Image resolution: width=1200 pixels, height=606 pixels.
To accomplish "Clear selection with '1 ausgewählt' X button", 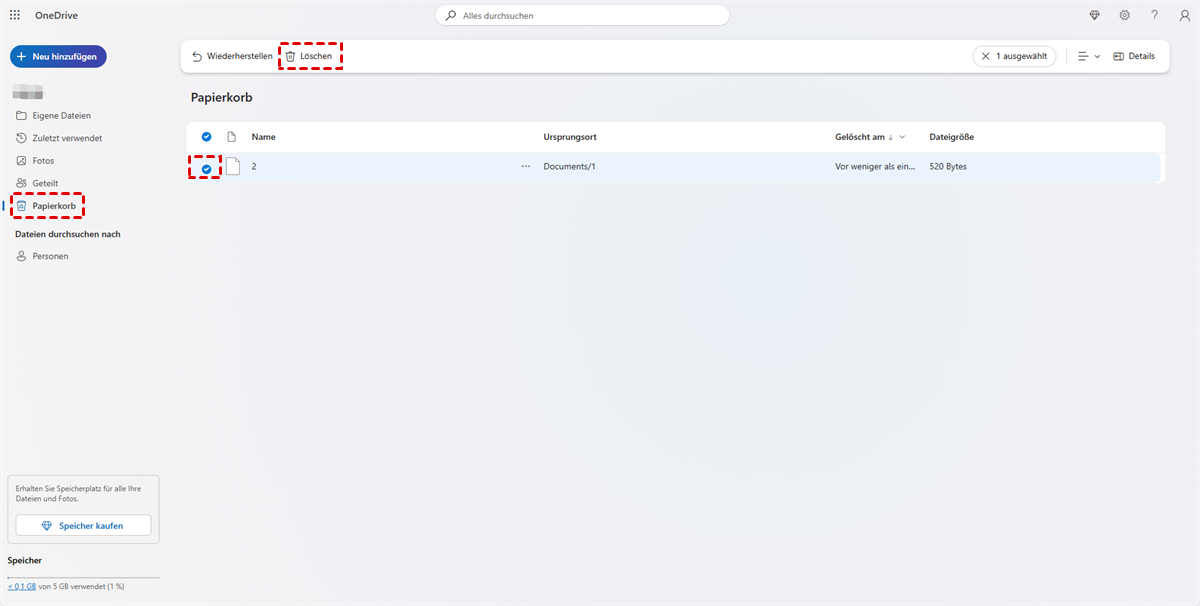I will point(1014,56).
